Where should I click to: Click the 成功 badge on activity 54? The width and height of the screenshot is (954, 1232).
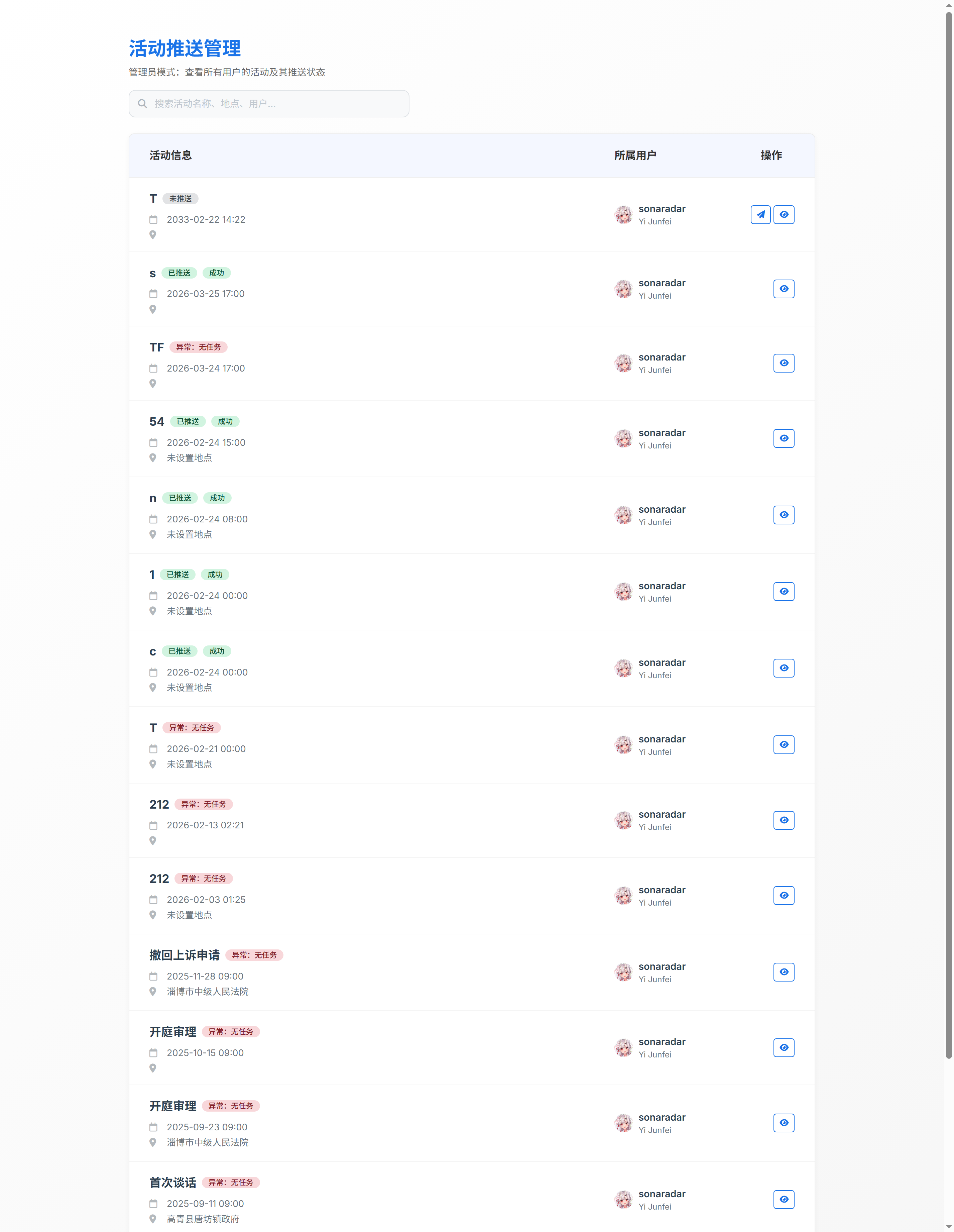(x=225, y=421)
